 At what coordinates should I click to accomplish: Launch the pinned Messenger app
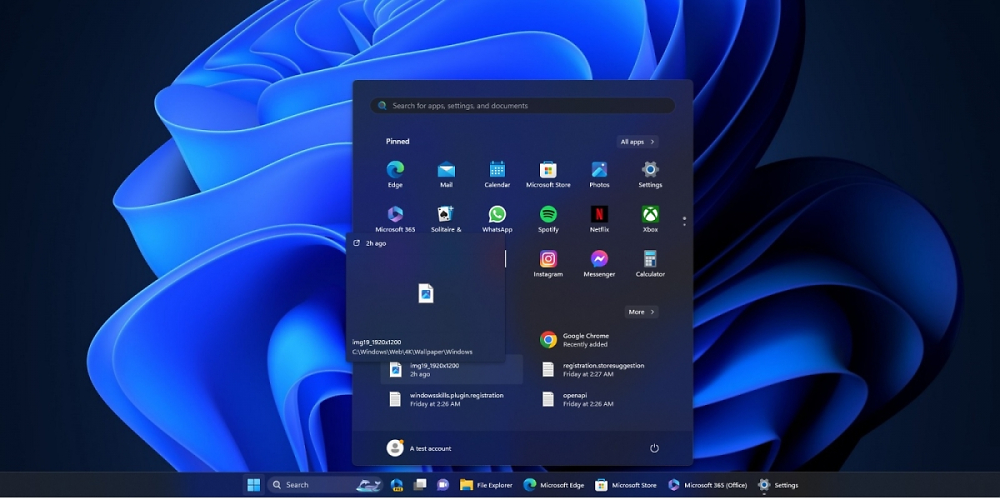pos(599,263)
